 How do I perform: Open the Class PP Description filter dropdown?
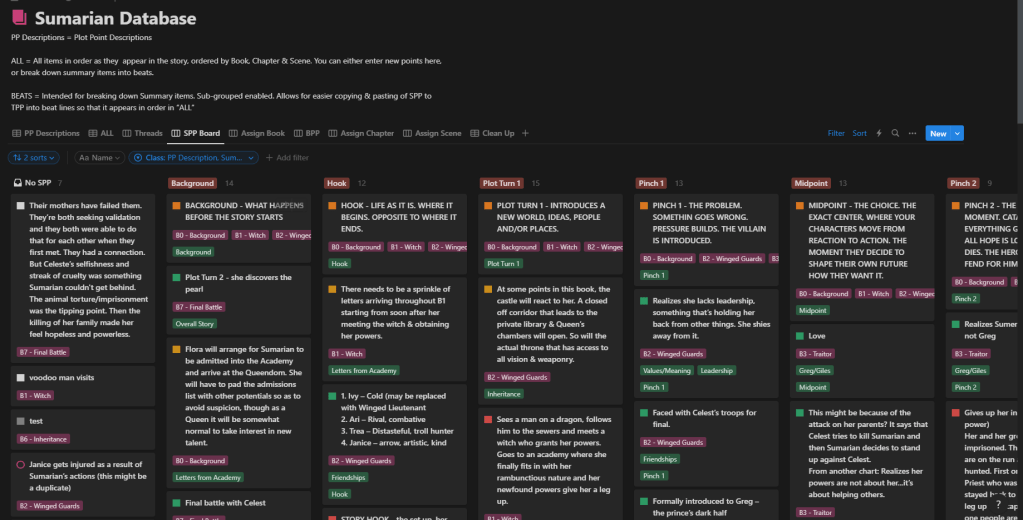point(193,158)
